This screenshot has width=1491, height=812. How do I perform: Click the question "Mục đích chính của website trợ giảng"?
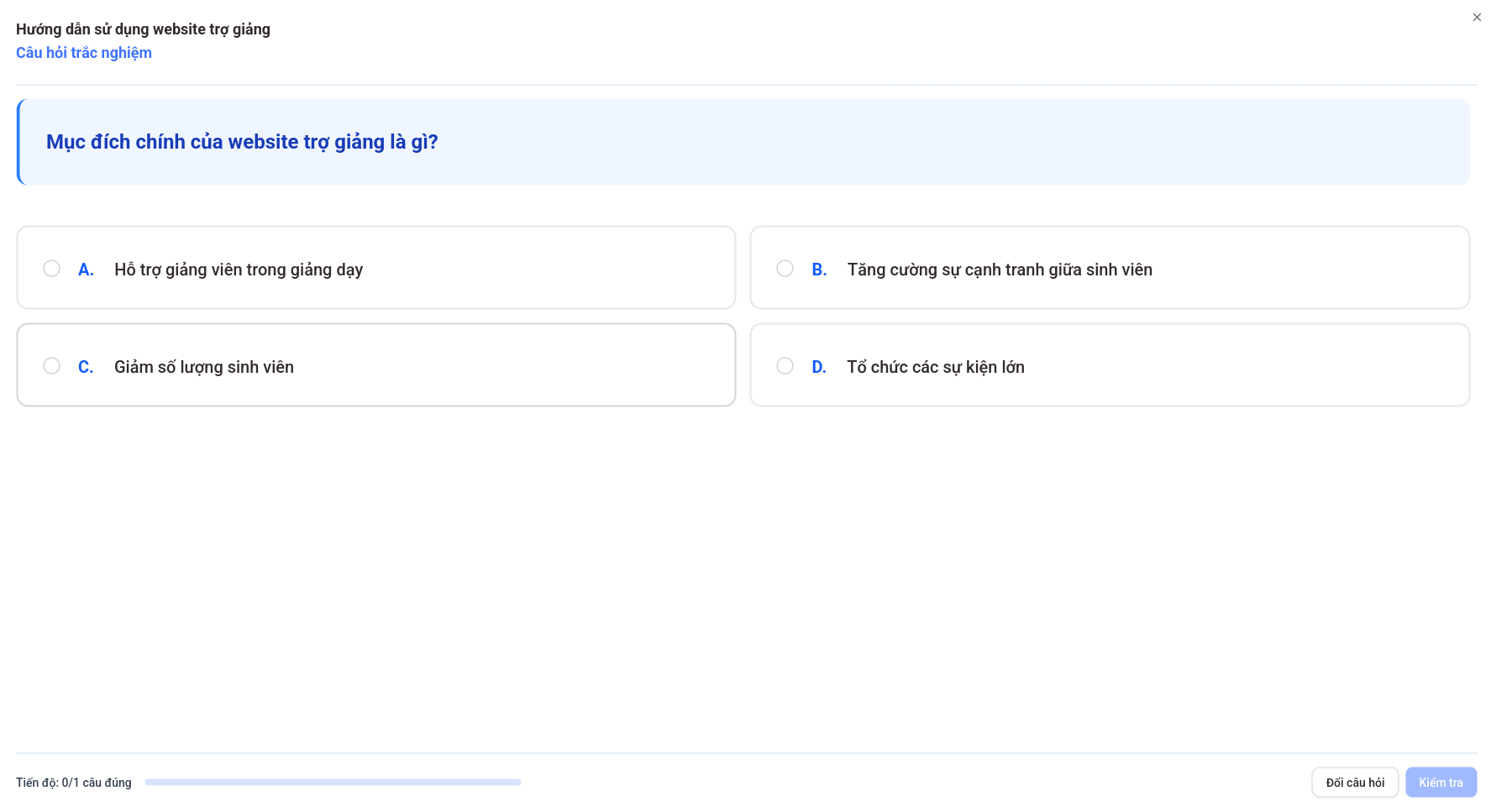click(242, 142)
